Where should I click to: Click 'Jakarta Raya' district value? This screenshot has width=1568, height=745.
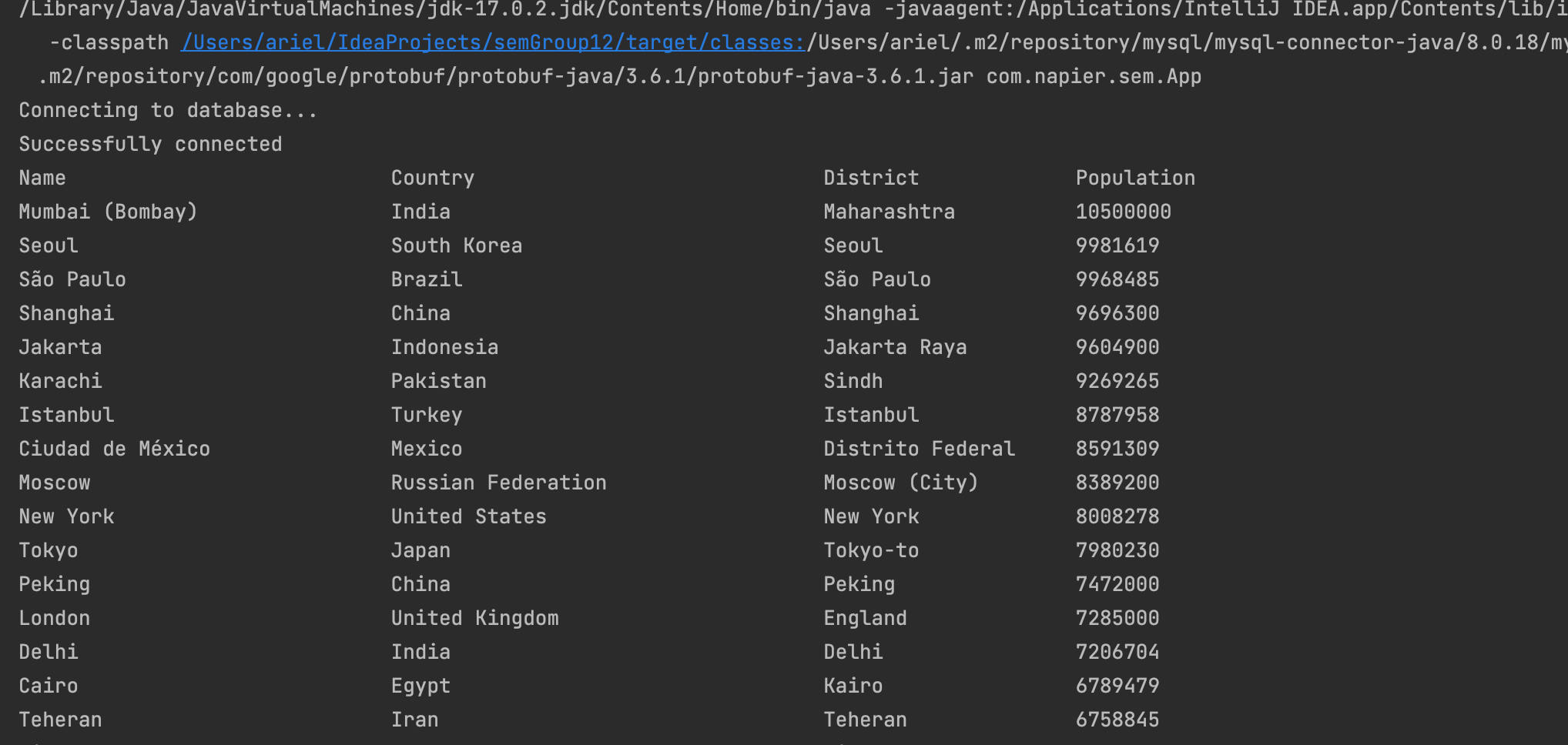tap(895, 347)
